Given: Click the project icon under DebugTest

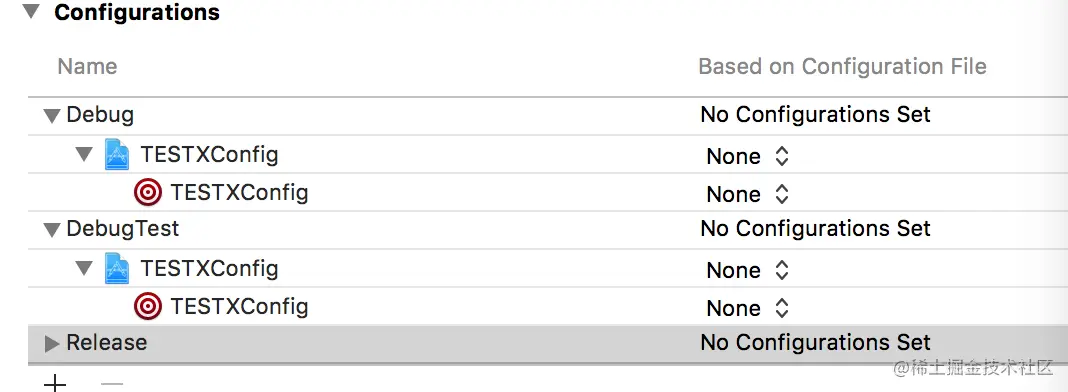Looking at the screenshot, I should [x=117, y=268].
